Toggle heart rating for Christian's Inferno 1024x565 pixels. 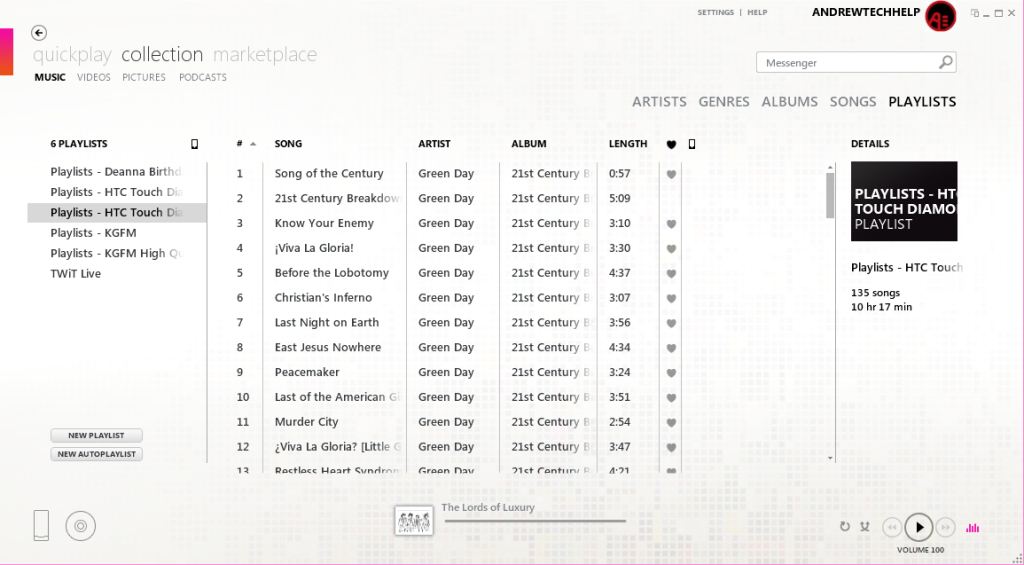tap(671, 299)
